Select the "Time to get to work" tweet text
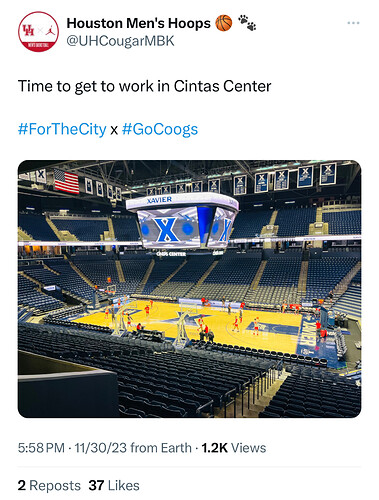 144,86
